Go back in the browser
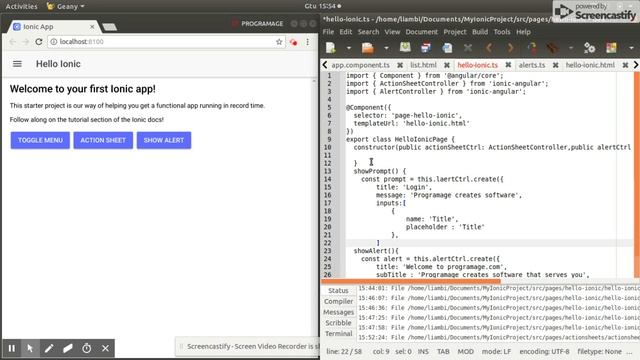640x360 pixels. coord(12,42)
